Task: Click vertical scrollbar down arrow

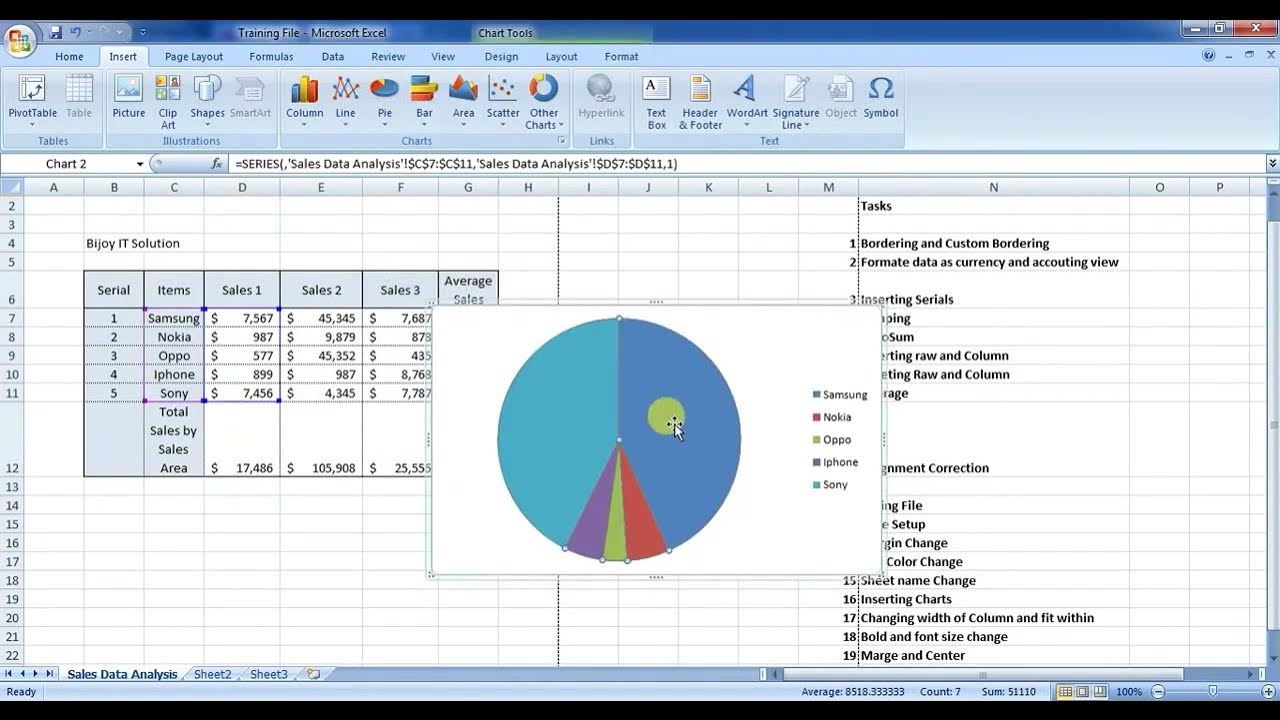Action: click(1272, 656)
